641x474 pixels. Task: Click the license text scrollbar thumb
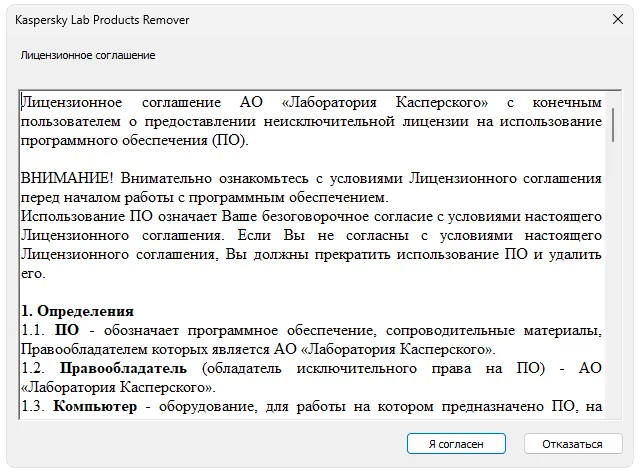613,125
